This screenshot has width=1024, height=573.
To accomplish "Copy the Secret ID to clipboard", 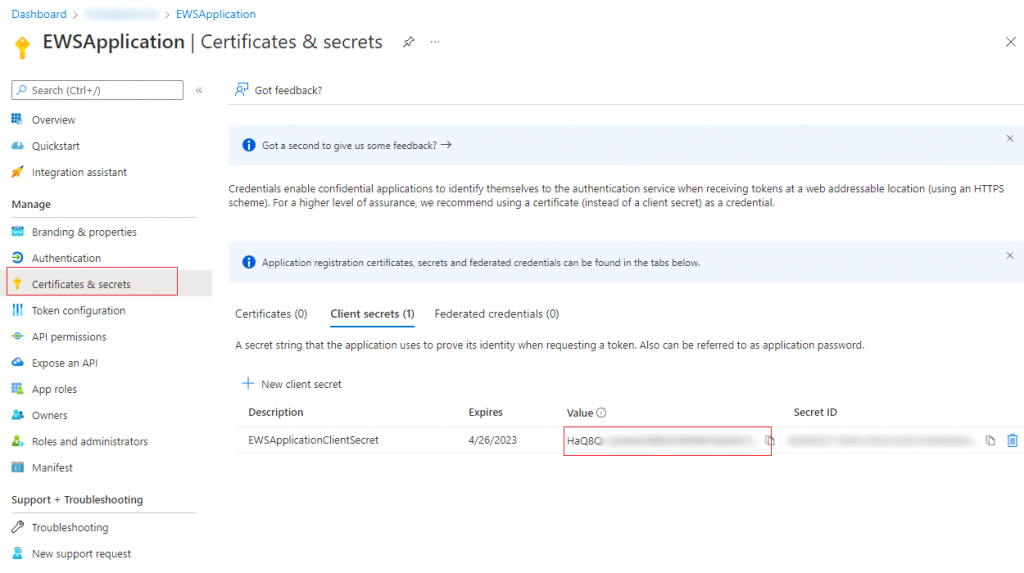I will pos(990,440).
